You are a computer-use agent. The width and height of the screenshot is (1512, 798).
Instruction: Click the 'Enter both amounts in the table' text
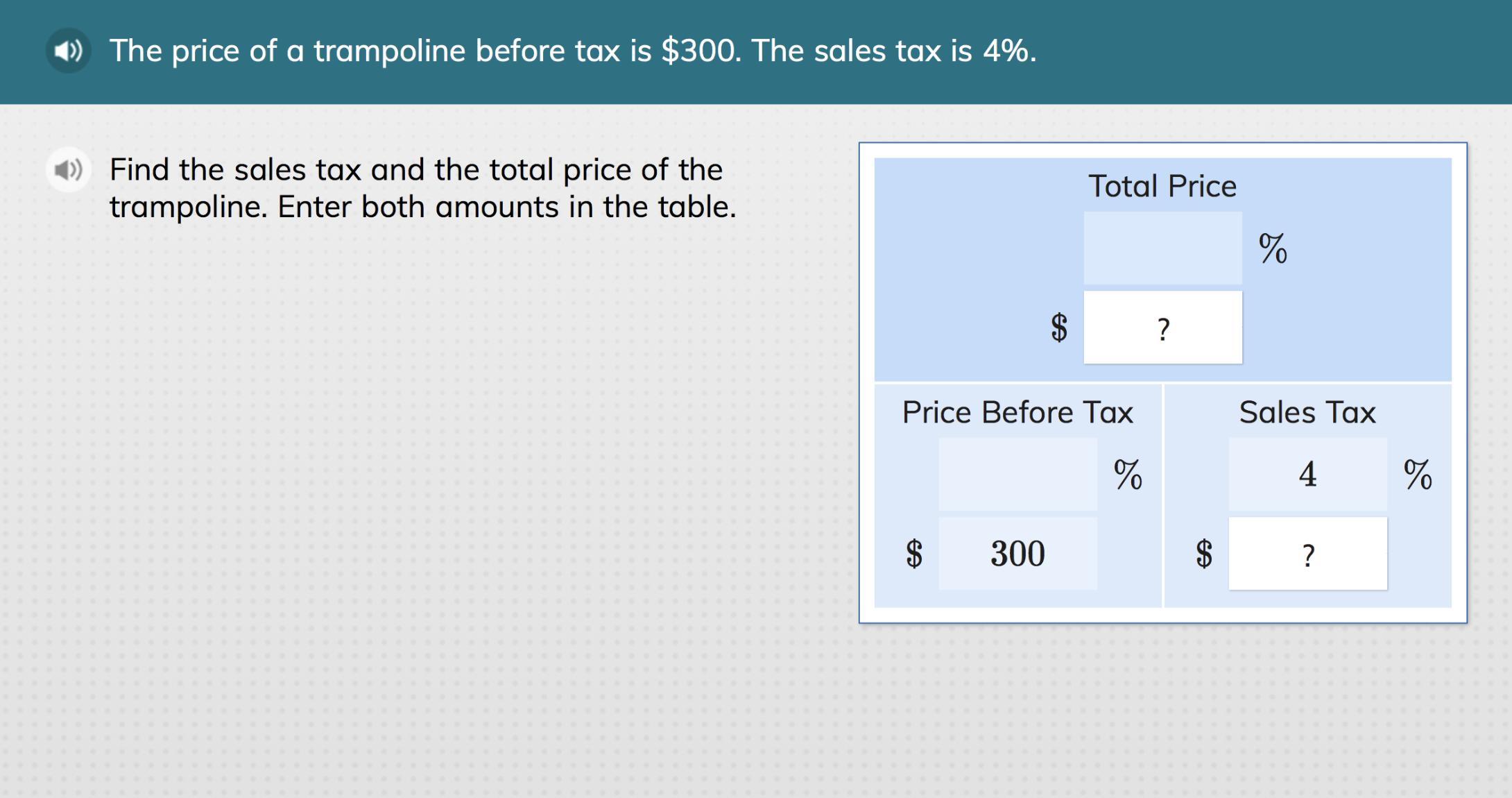click(507, 207)
